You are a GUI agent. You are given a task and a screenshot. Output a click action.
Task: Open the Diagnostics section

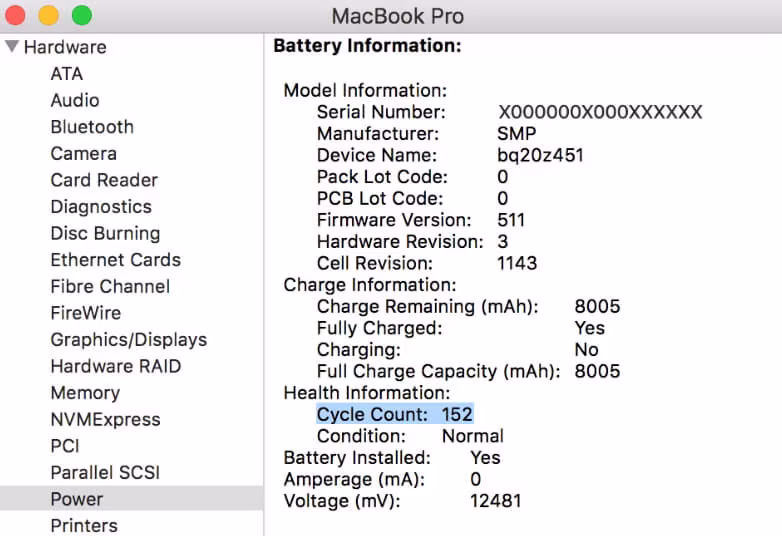pyautogui.click(x=101, y=207)
